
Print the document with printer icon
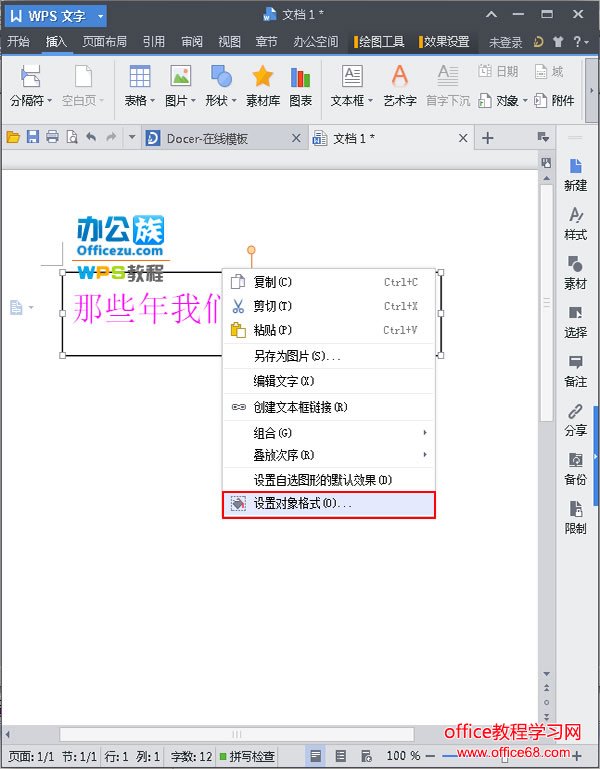point(52,137)
